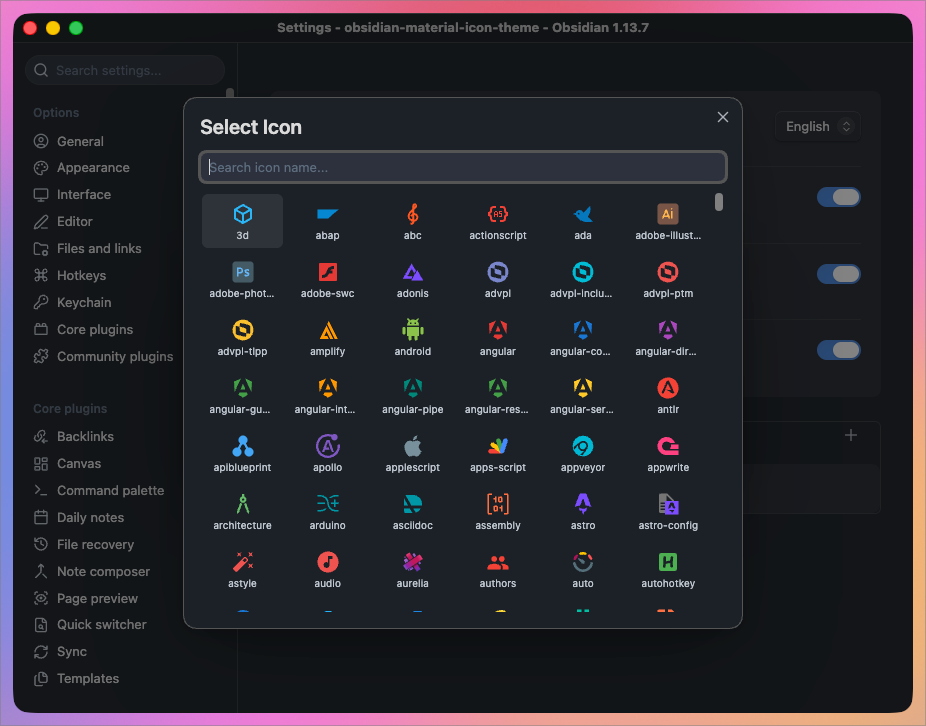Open Appearance settings tab
The image size is (926, 726).
click(x=93, y=168)
